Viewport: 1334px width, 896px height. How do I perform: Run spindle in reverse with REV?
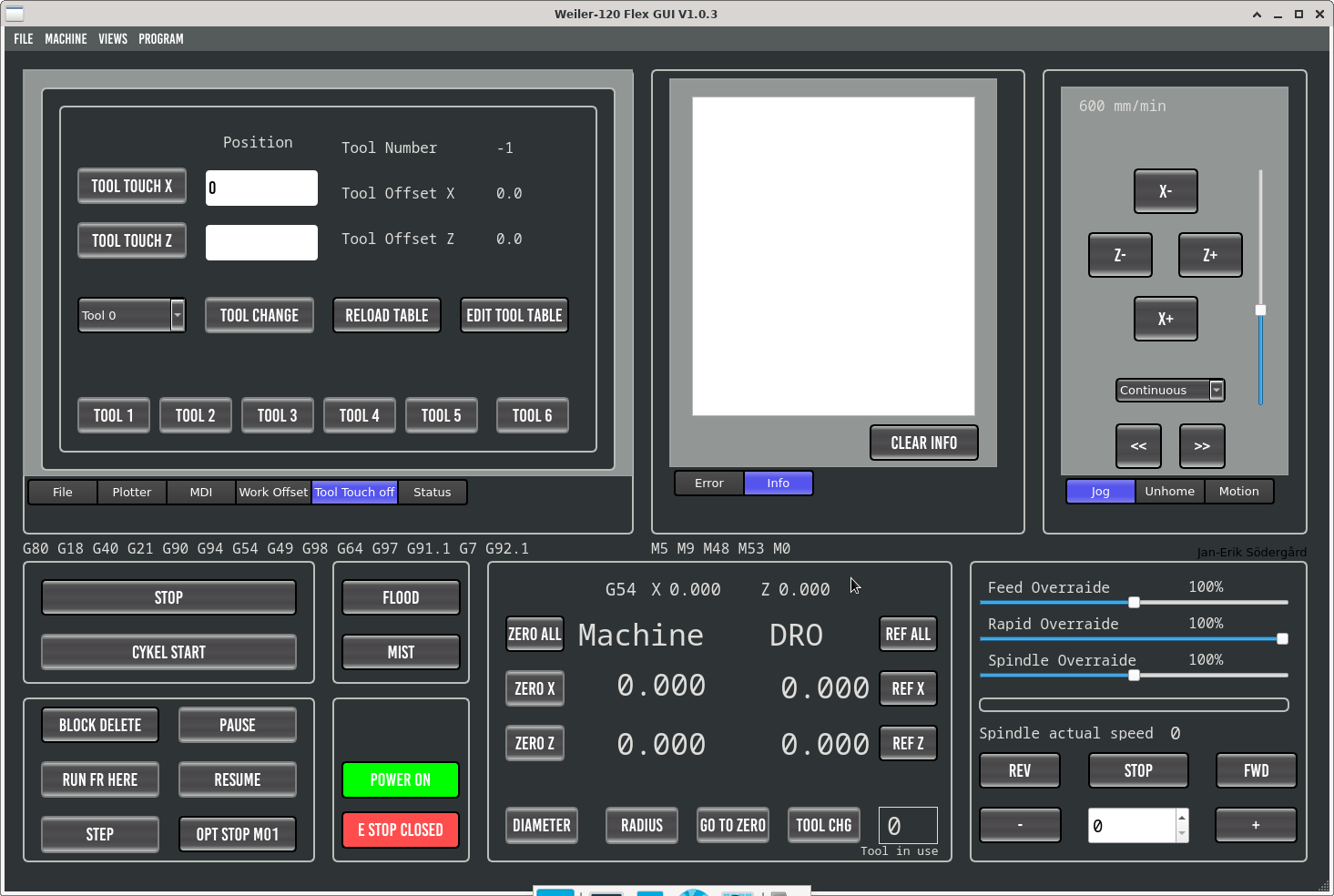(x=1020, y=770)
